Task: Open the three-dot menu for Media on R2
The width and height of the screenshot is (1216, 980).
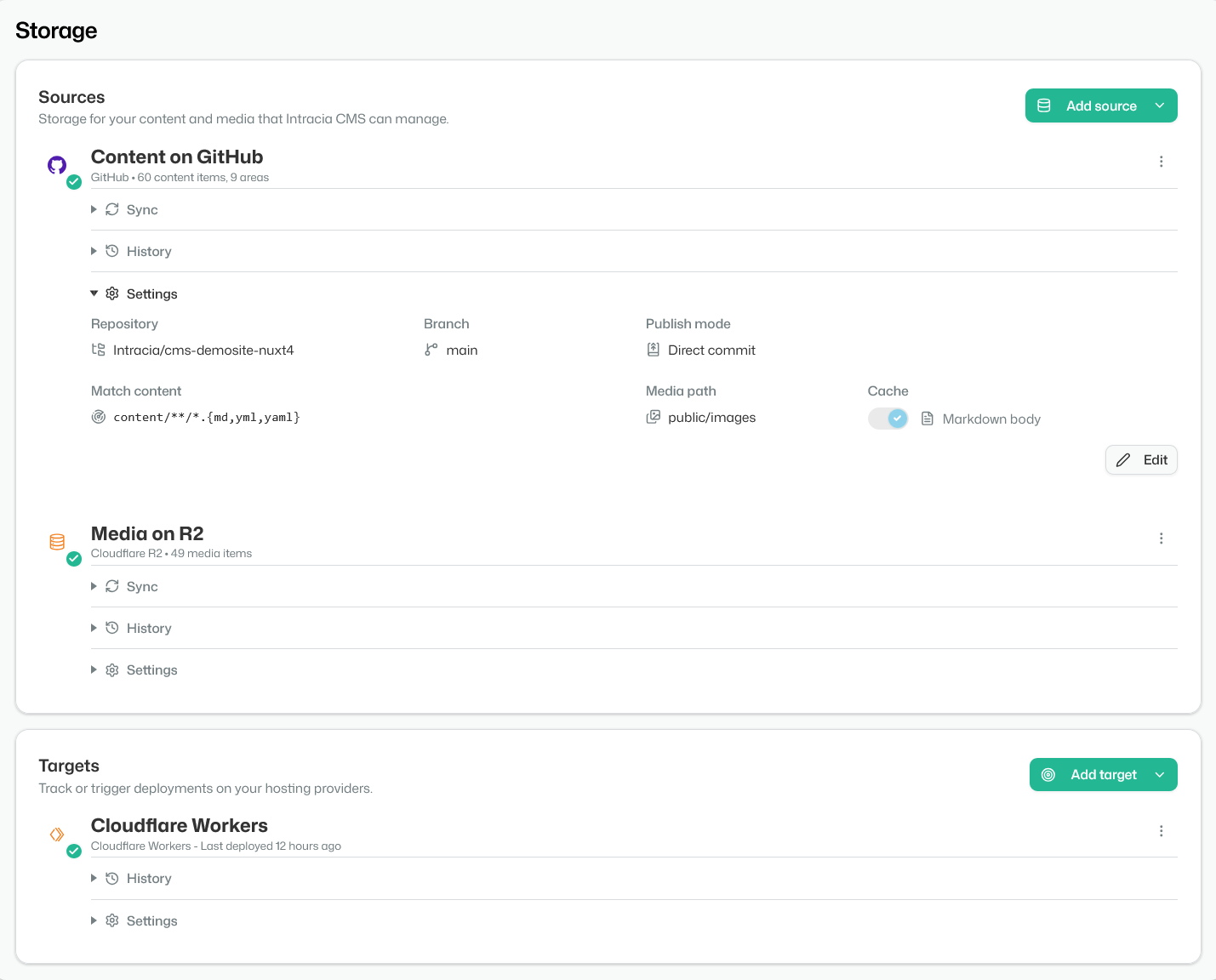Action: click(x=1161, y=538)
